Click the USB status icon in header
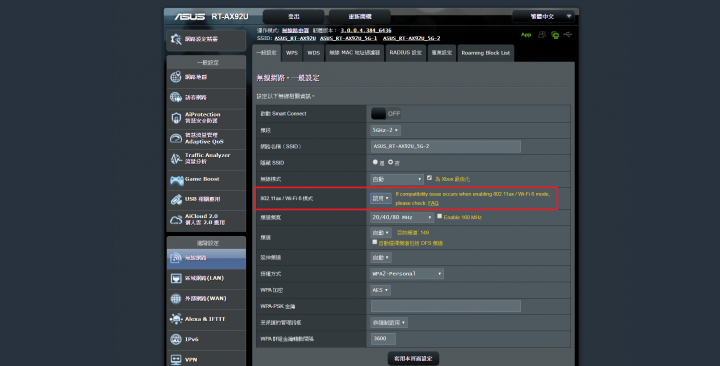The height and width of the screenshot is (366, 720). pos(568,35)
